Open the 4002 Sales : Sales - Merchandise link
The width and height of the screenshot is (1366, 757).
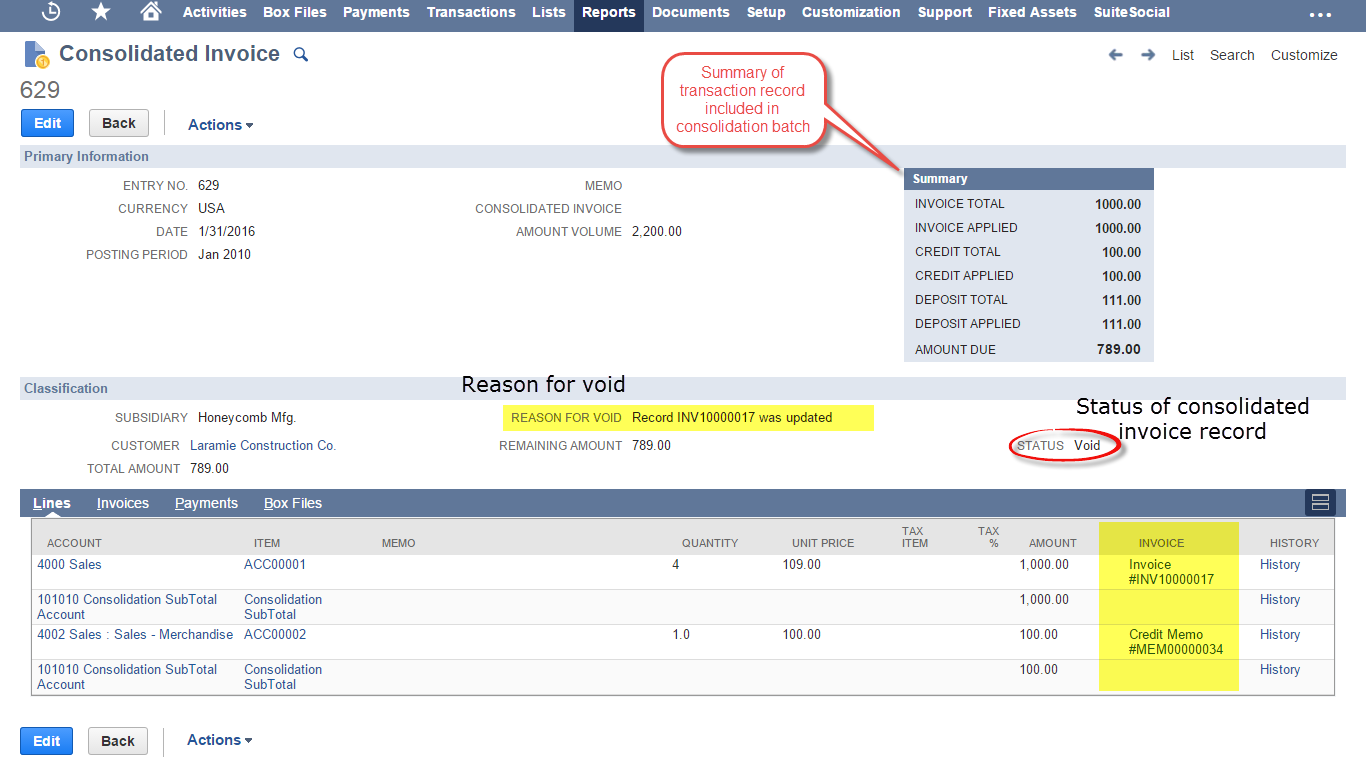(135, 635)
